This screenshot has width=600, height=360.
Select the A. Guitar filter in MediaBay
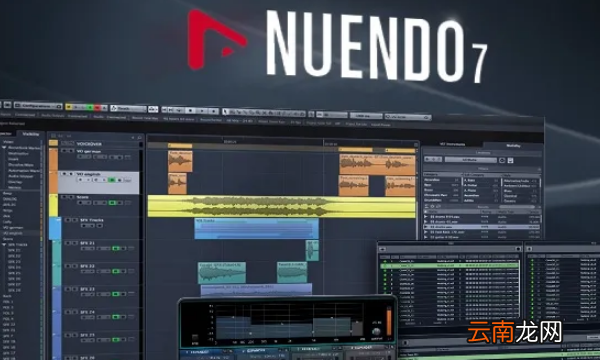(x=482, y=185)
